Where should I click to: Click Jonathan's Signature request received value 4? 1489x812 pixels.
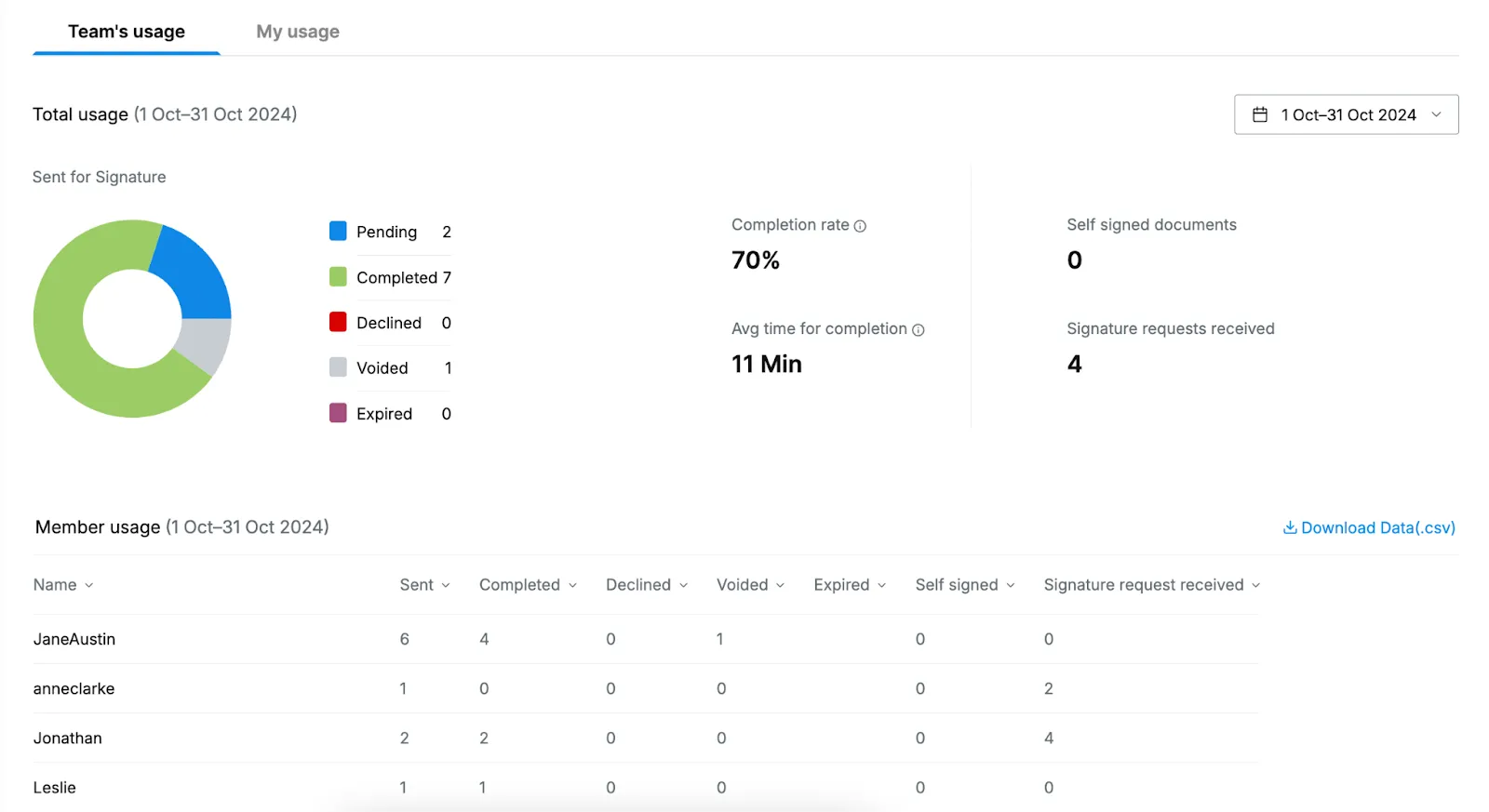coord(1049,738)
